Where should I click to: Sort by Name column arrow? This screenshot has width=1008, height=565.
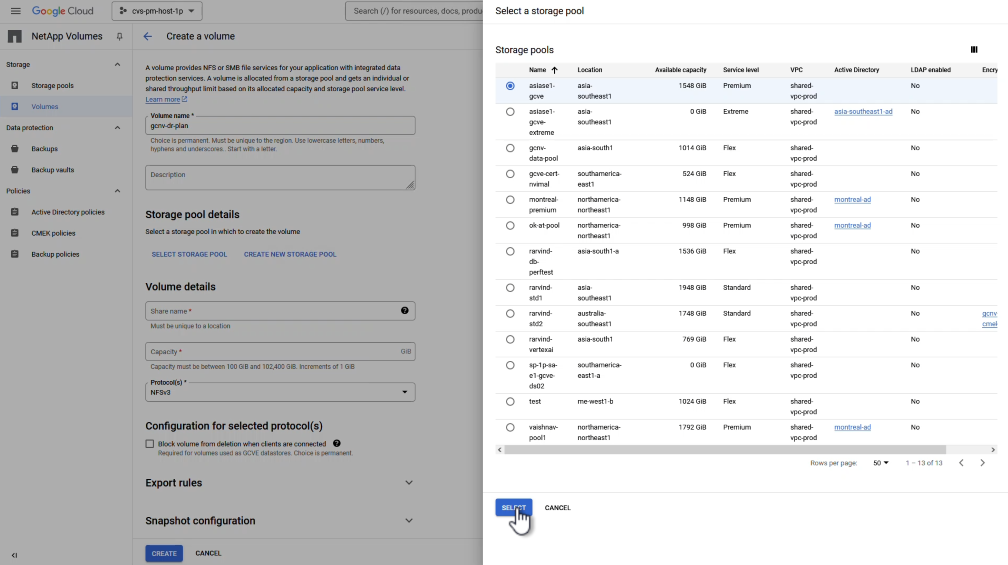(554, 70)
